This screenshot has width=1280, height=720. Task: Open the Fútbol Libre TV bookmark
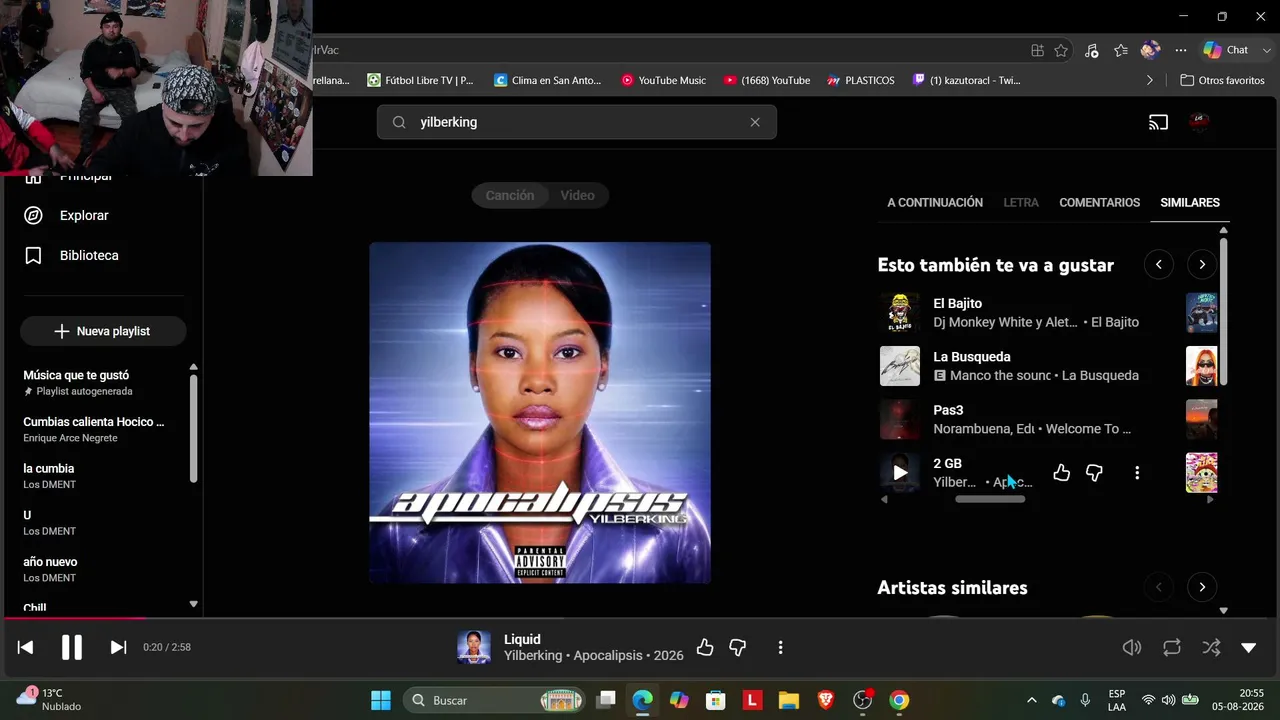(x=420, y=80)
